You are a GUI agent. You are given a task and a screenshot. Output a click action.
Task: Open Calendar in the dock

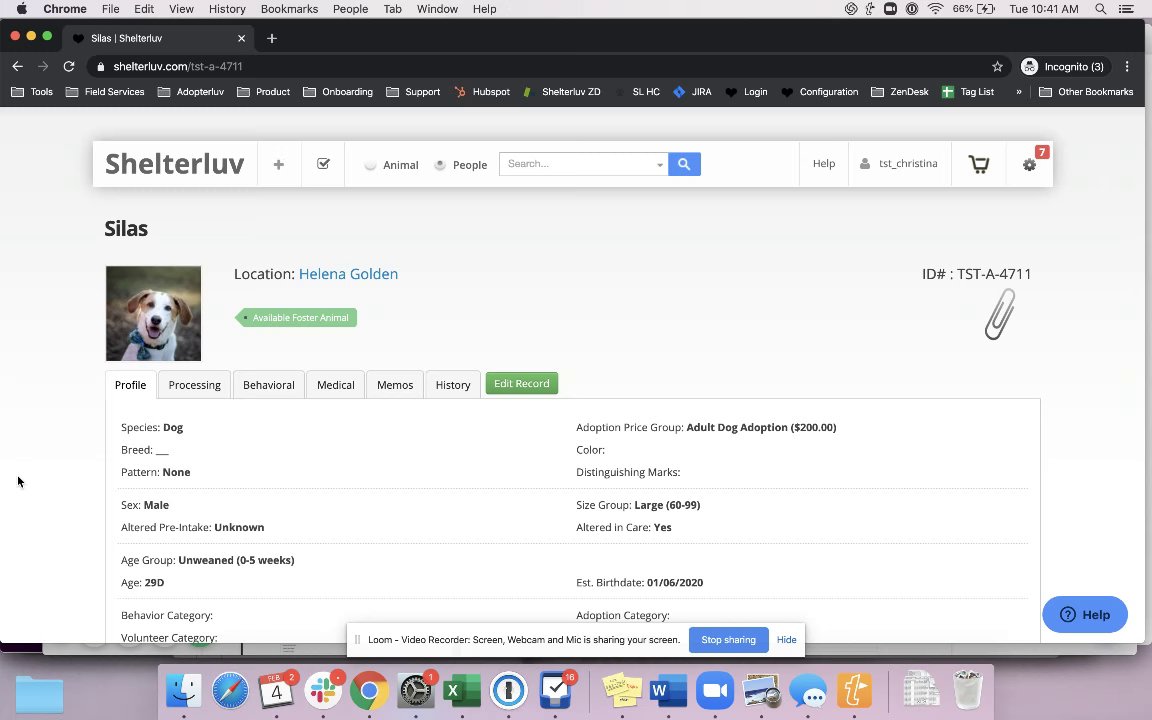[276, 691]
